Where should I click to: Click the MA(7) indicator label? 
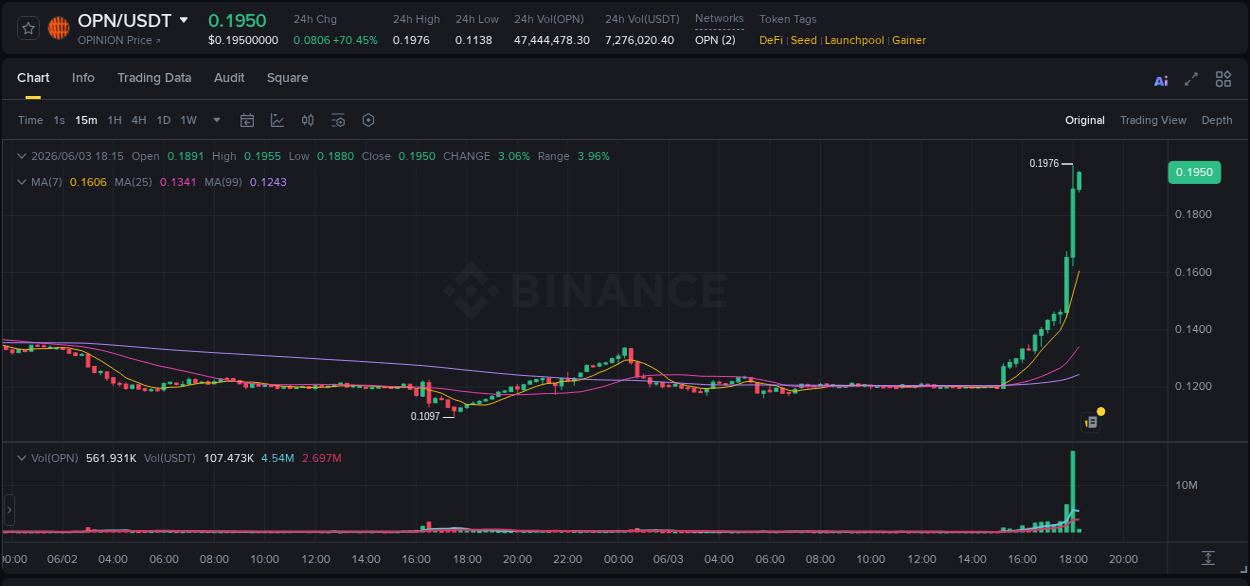[x=47, y=182]
